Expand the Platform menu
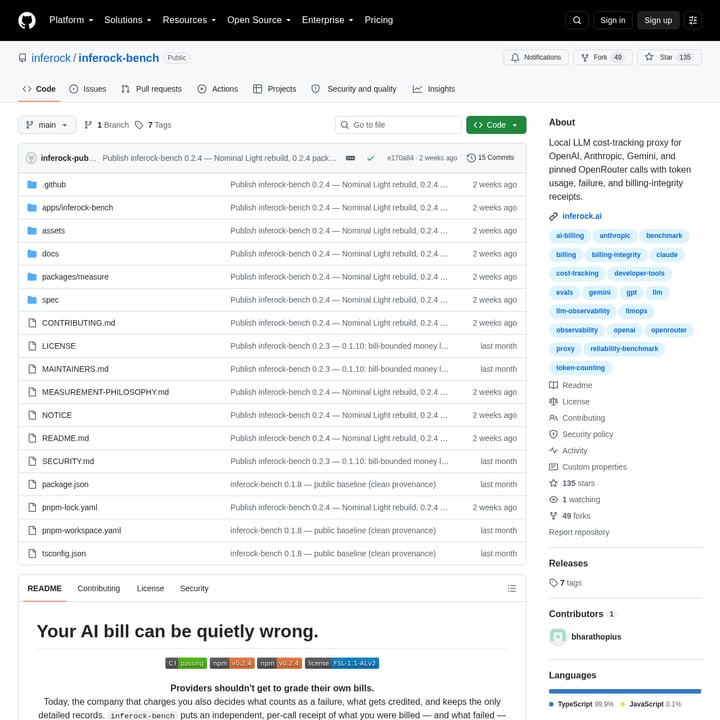Screen dimensions: 720x720 pos(71,20)
